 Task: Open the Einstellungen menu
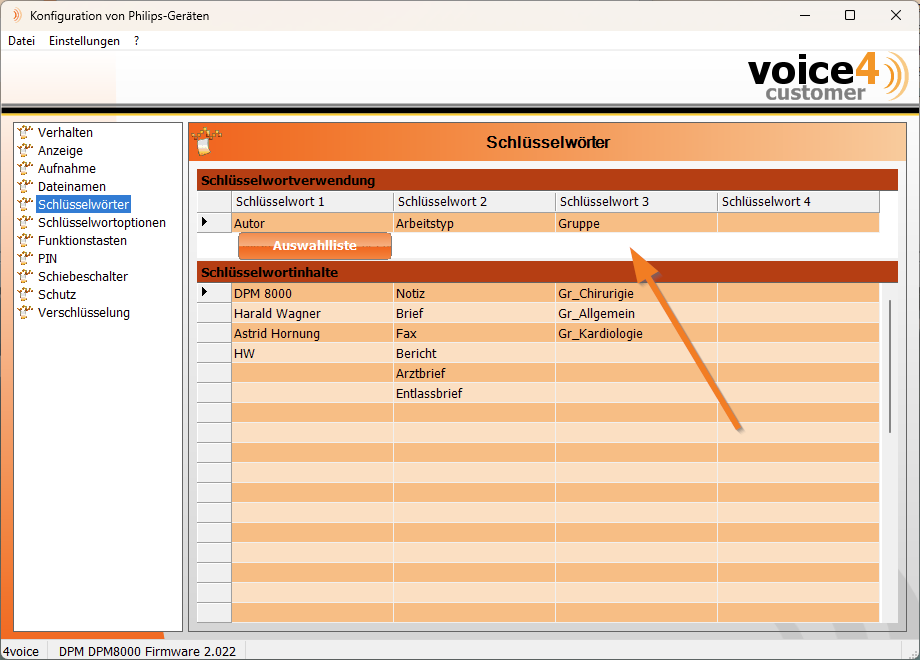pyautogui.click(x=84, y=40)
